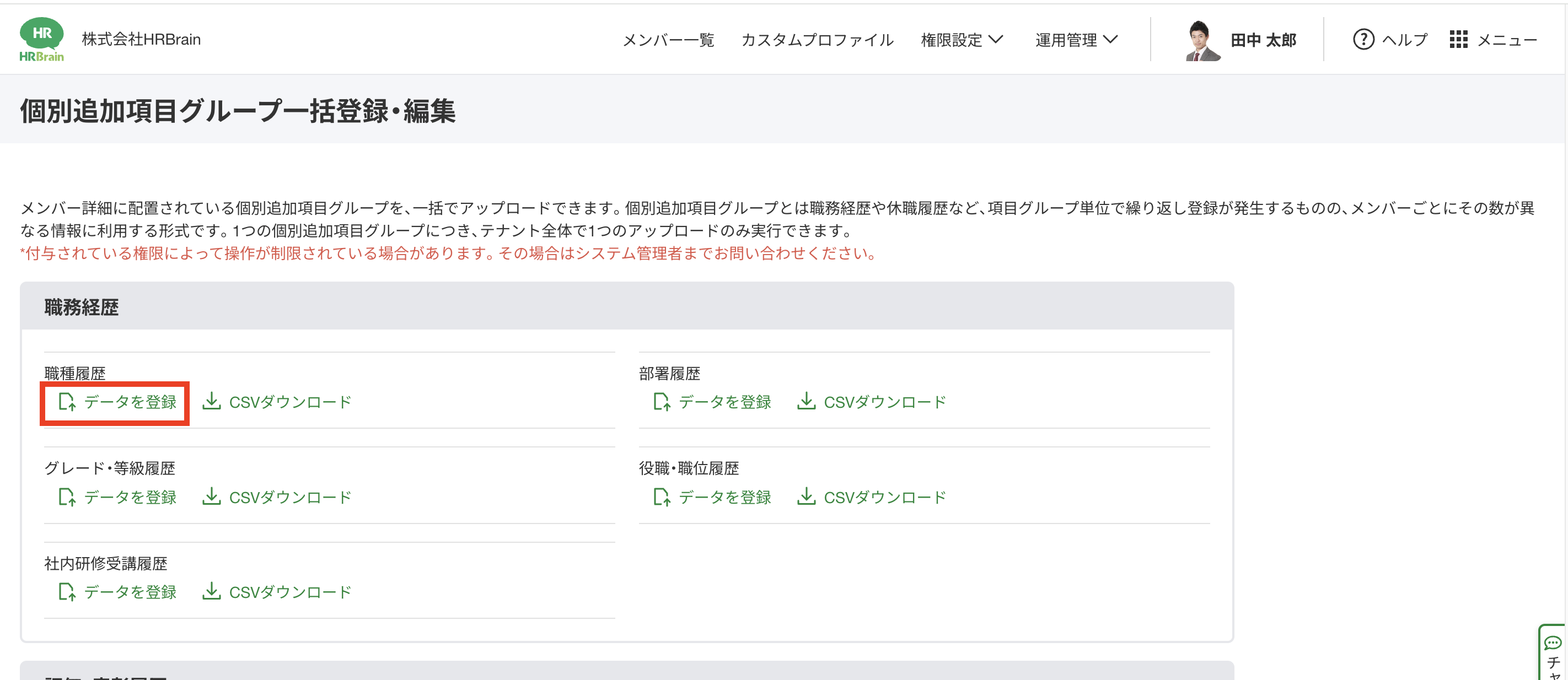Click CSVダウンロード under 社内研修受講履歴

(x=290, y=592)
